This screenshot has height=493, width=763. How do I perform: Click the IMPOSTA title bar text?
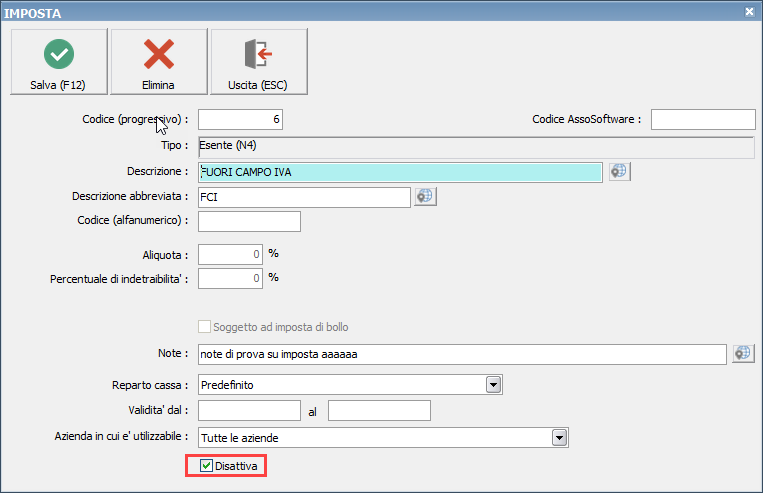pos(33,14)
